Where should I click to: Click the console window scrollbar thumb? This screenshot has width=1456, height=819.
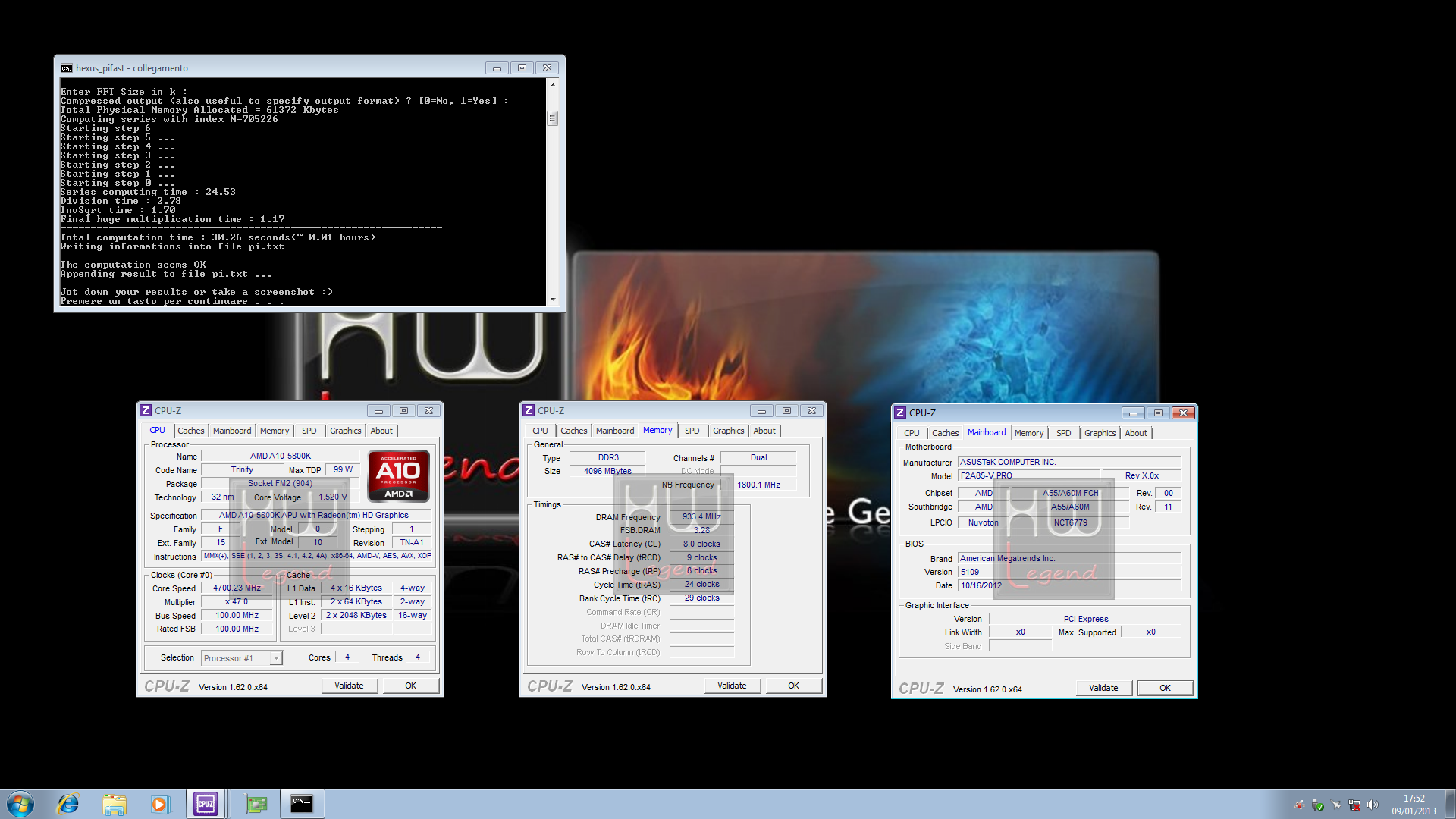(553, 118)
